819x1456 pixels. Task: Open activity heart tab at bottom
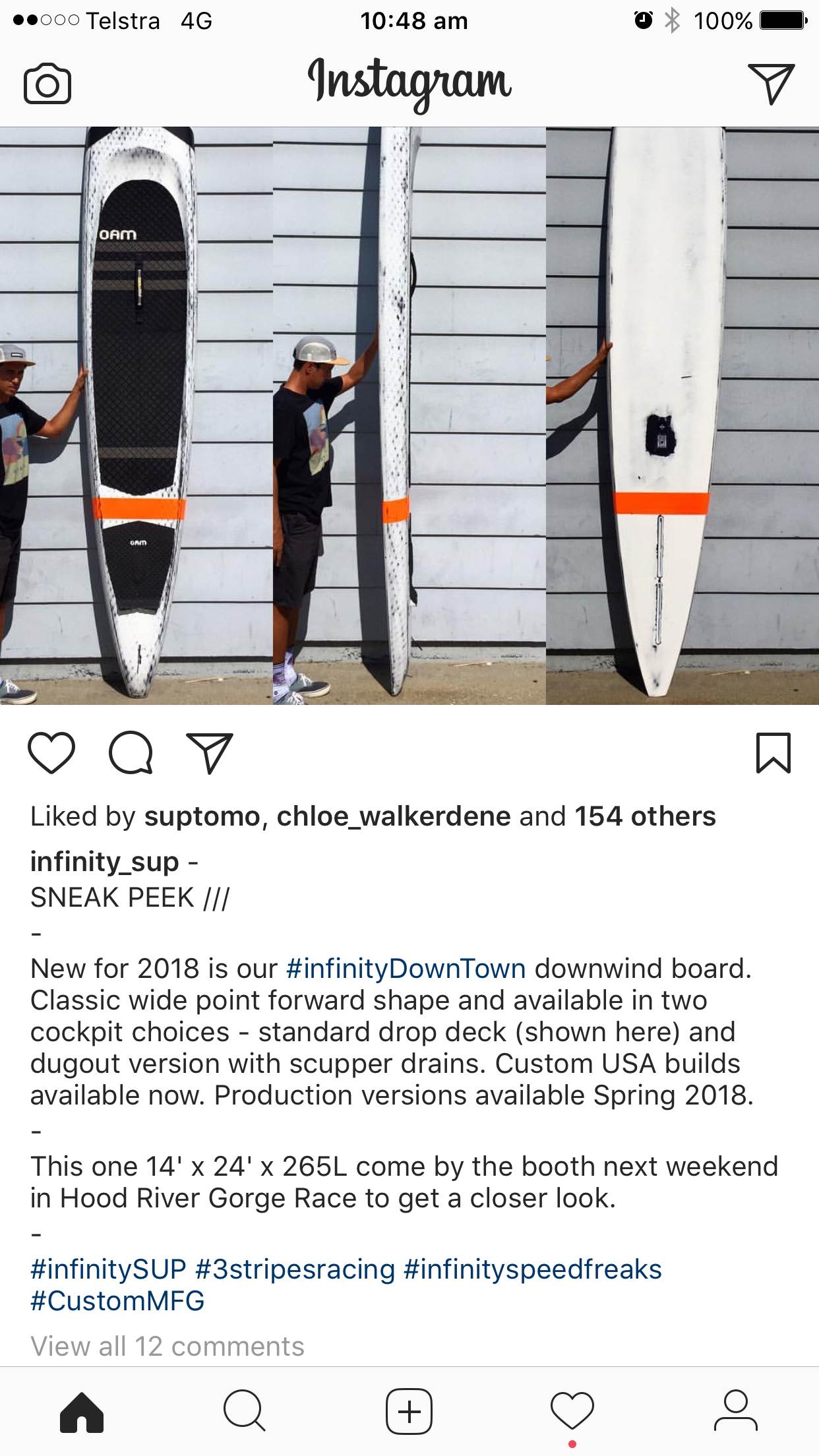[x=572, y=1412]
